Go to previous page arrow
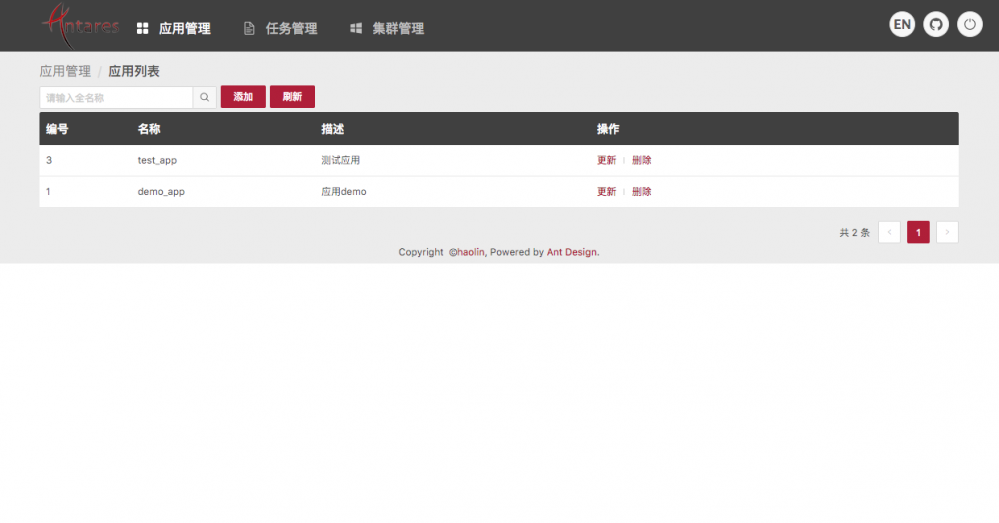Image resolution: width=999 pixels, height=523 pixels. (x=889, y=233)
